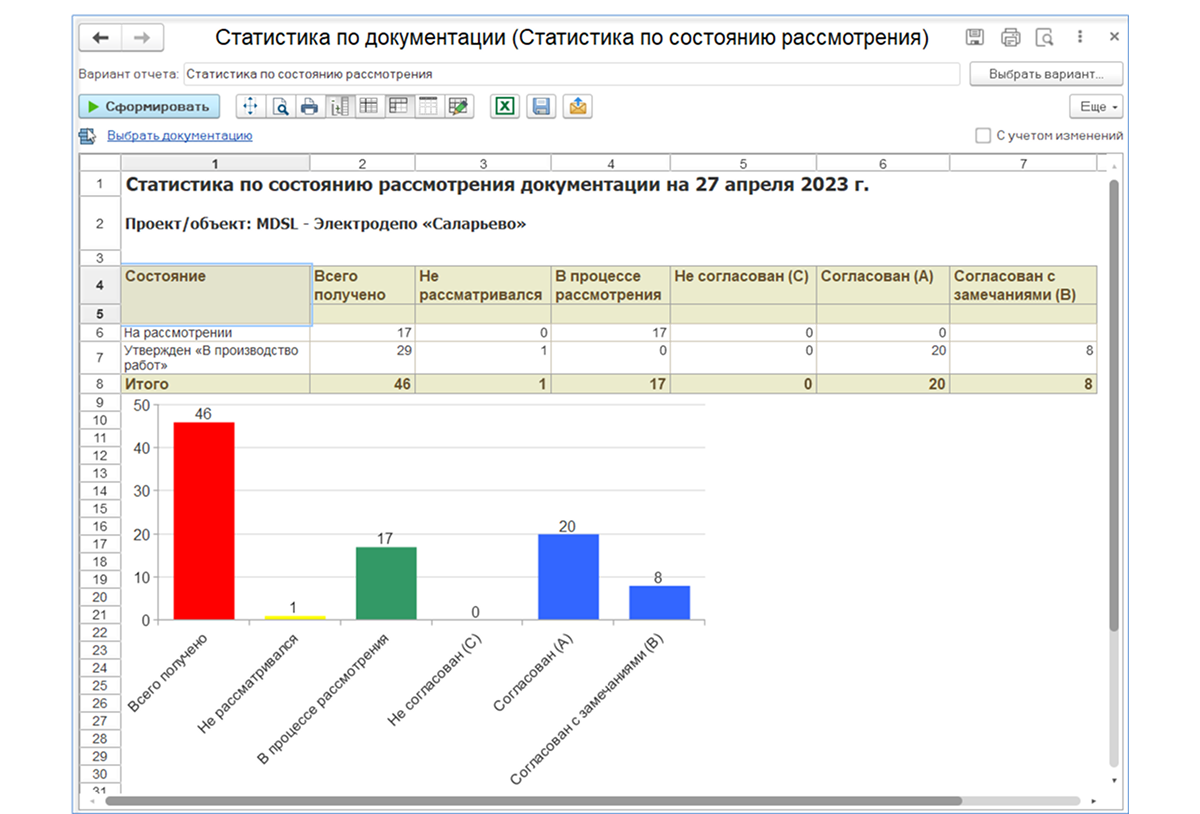Go back with the left arrow button
Image resolution: width=1200 pixels, height=814 pixels.
[x=100, y=38]
